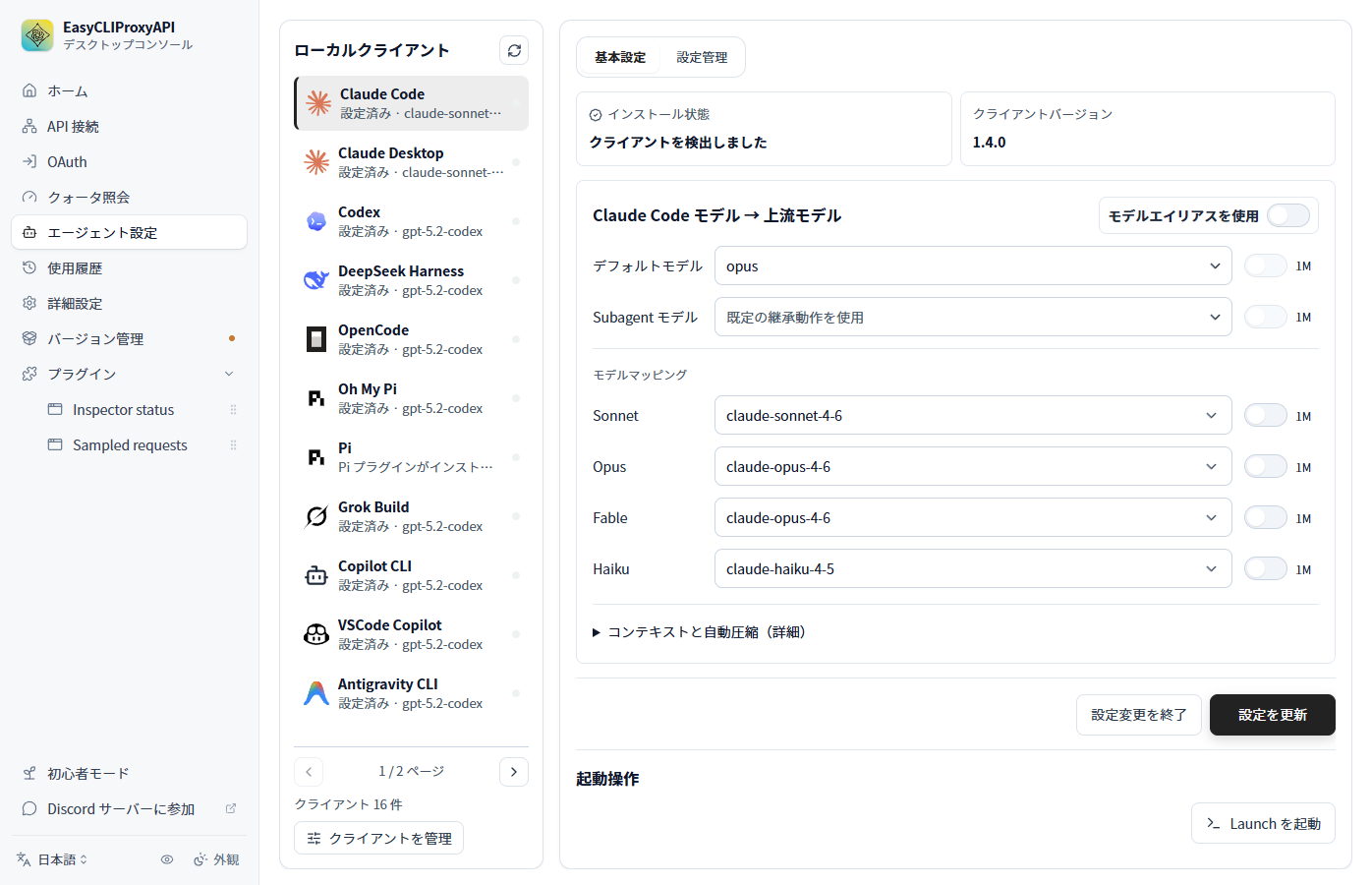Open バージョン管理 in the sidebar

point(129,338)
